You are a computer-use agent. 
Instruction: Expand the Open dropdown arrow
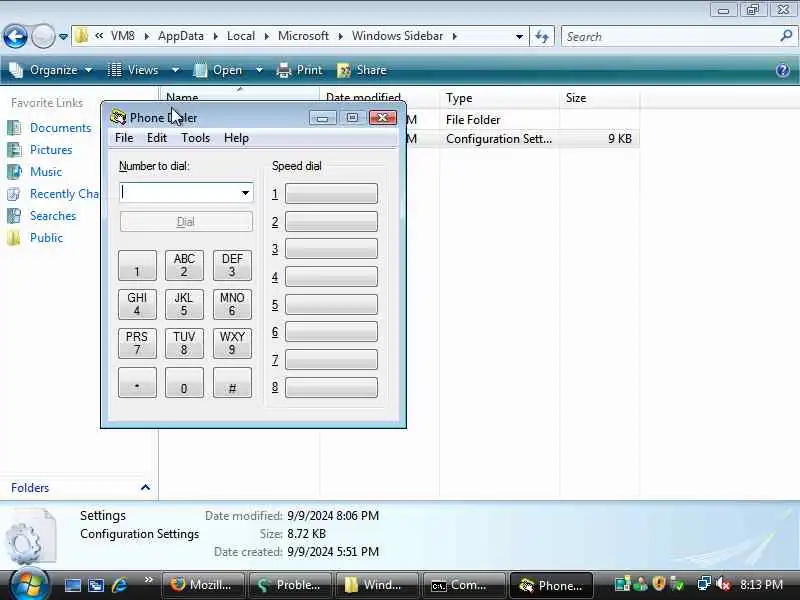259,70
